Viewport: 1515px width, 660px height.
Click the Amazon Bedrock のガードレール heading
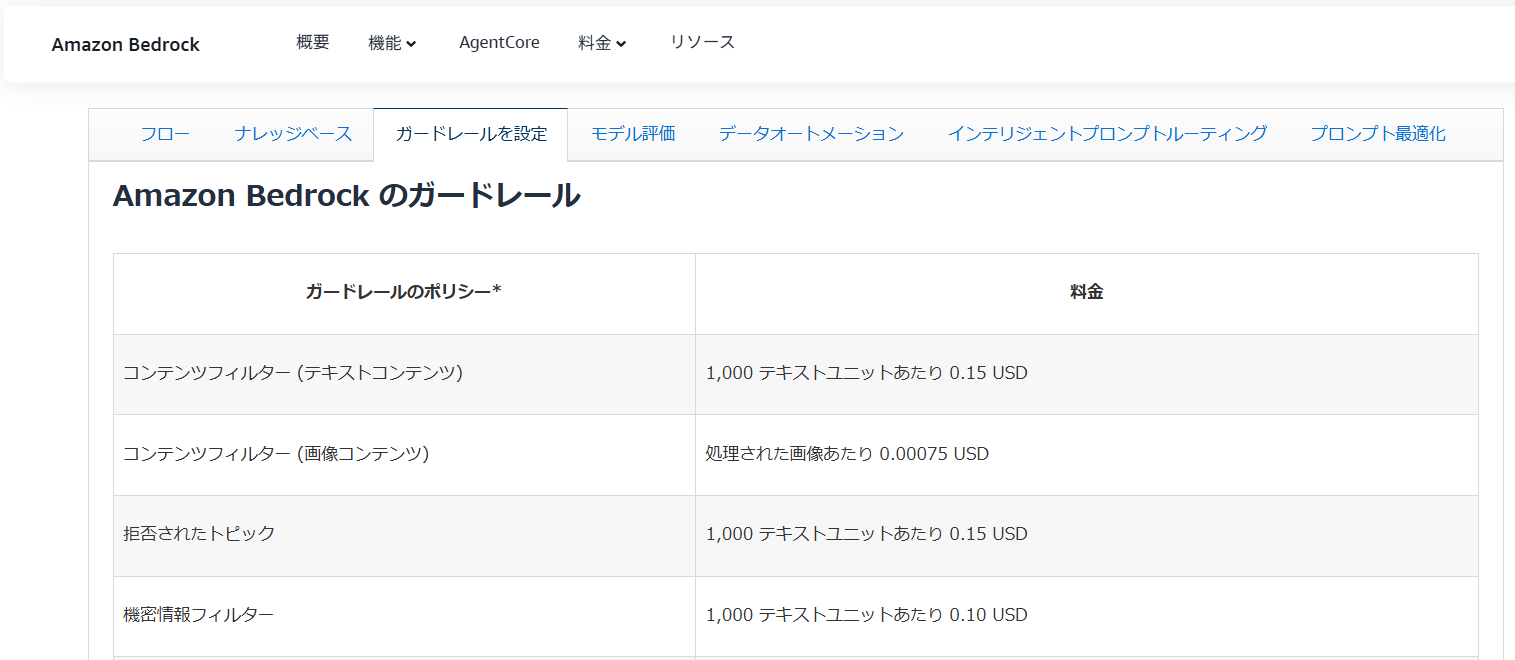346,196
